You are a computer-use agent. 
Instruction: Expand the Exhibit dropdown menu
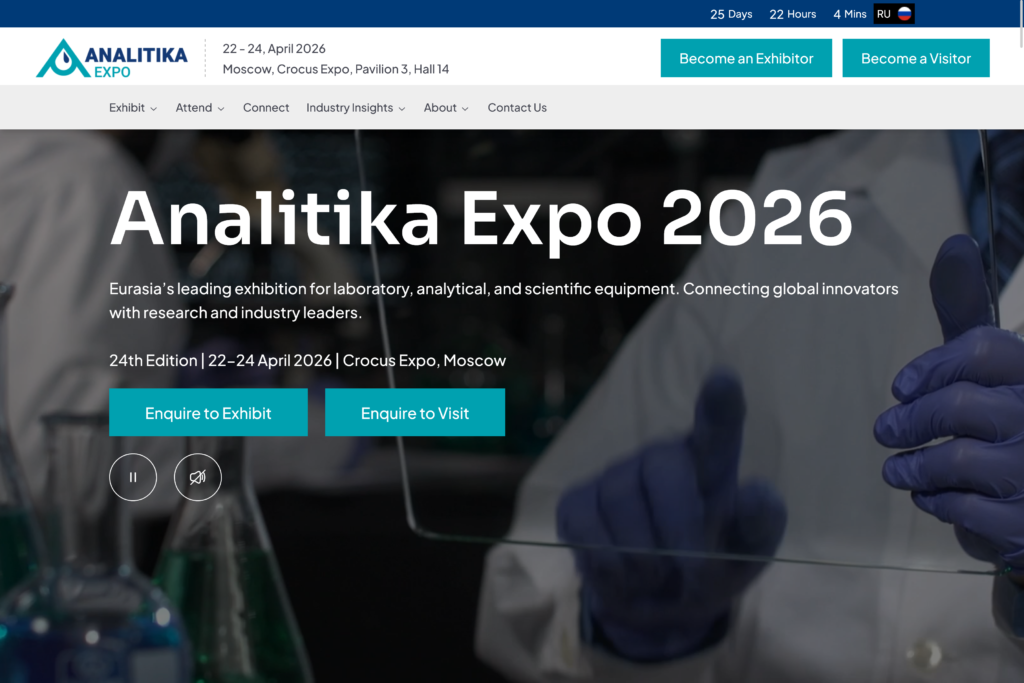pyautogui.click(x=133, y=108)
